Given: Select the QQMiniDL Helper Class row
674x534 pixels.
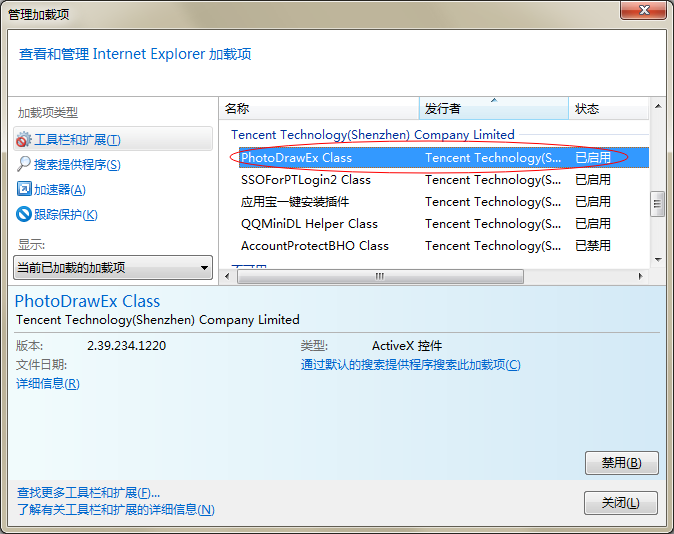Looking at the screenshot, I should coord(444,224).
